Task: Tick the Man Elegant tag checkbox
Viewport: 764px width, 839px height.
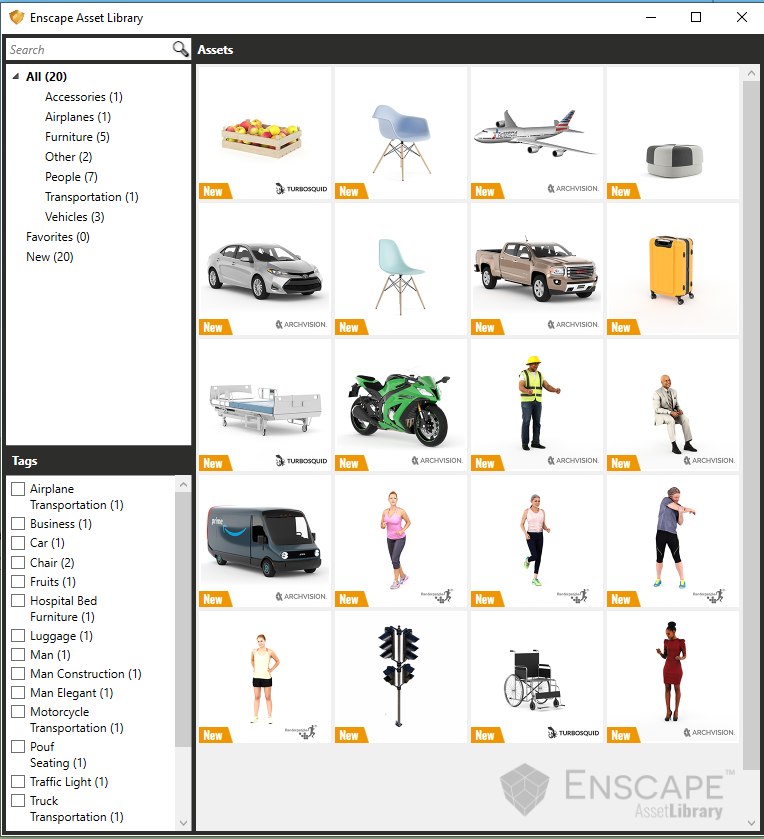Action: pyautogui.click(x=18, y=692)
